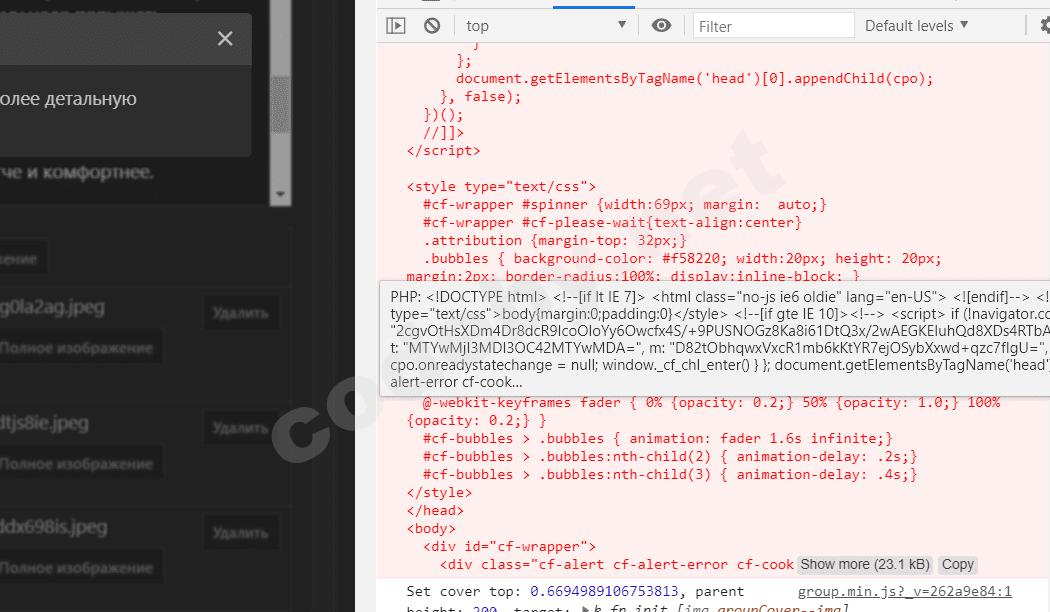Toggle the console sidebar panel icon

pyautogui.click(x=396, y=26)
